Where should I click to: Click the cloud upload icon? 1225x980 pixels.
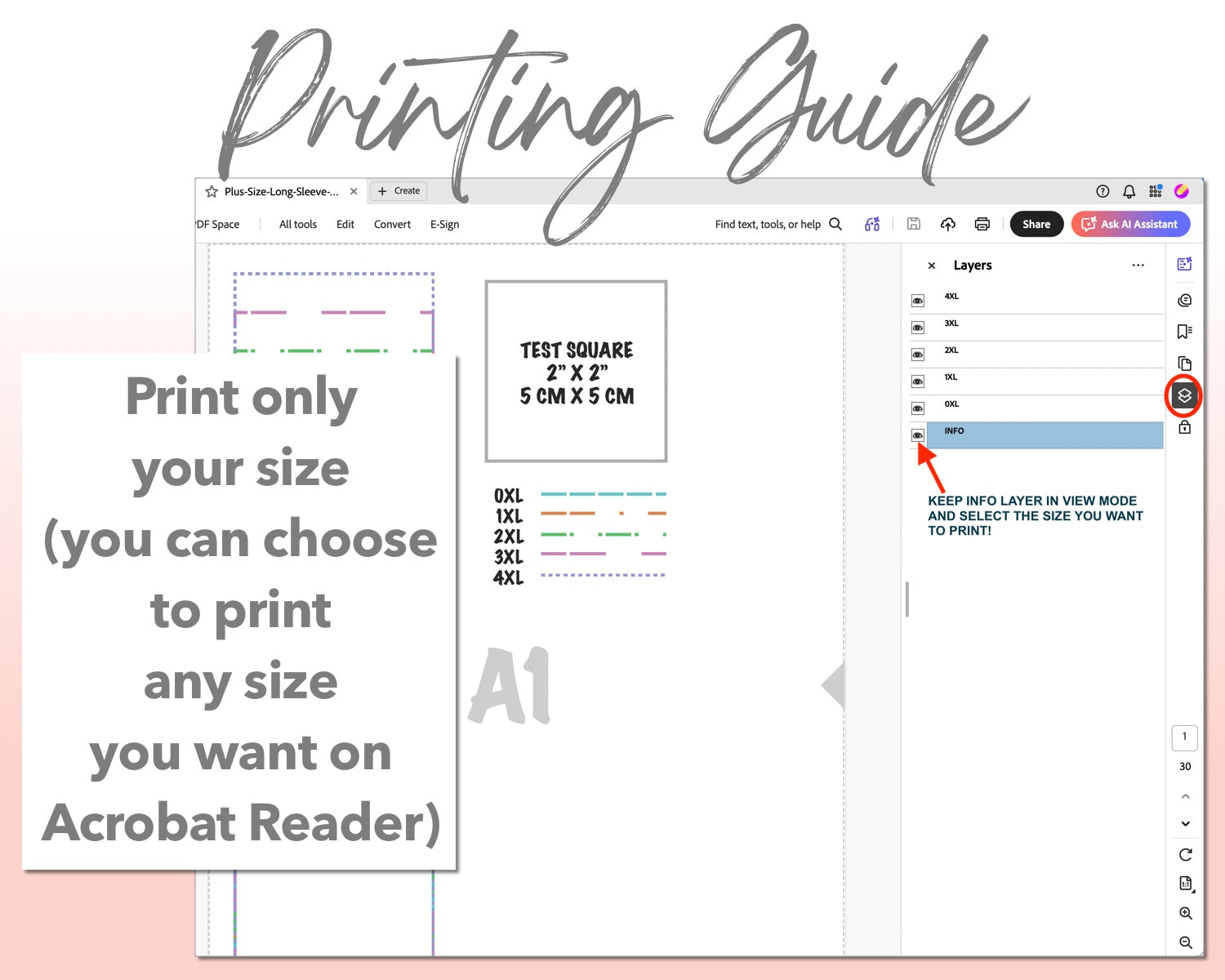pyautogui.click(x=948, y=224)
